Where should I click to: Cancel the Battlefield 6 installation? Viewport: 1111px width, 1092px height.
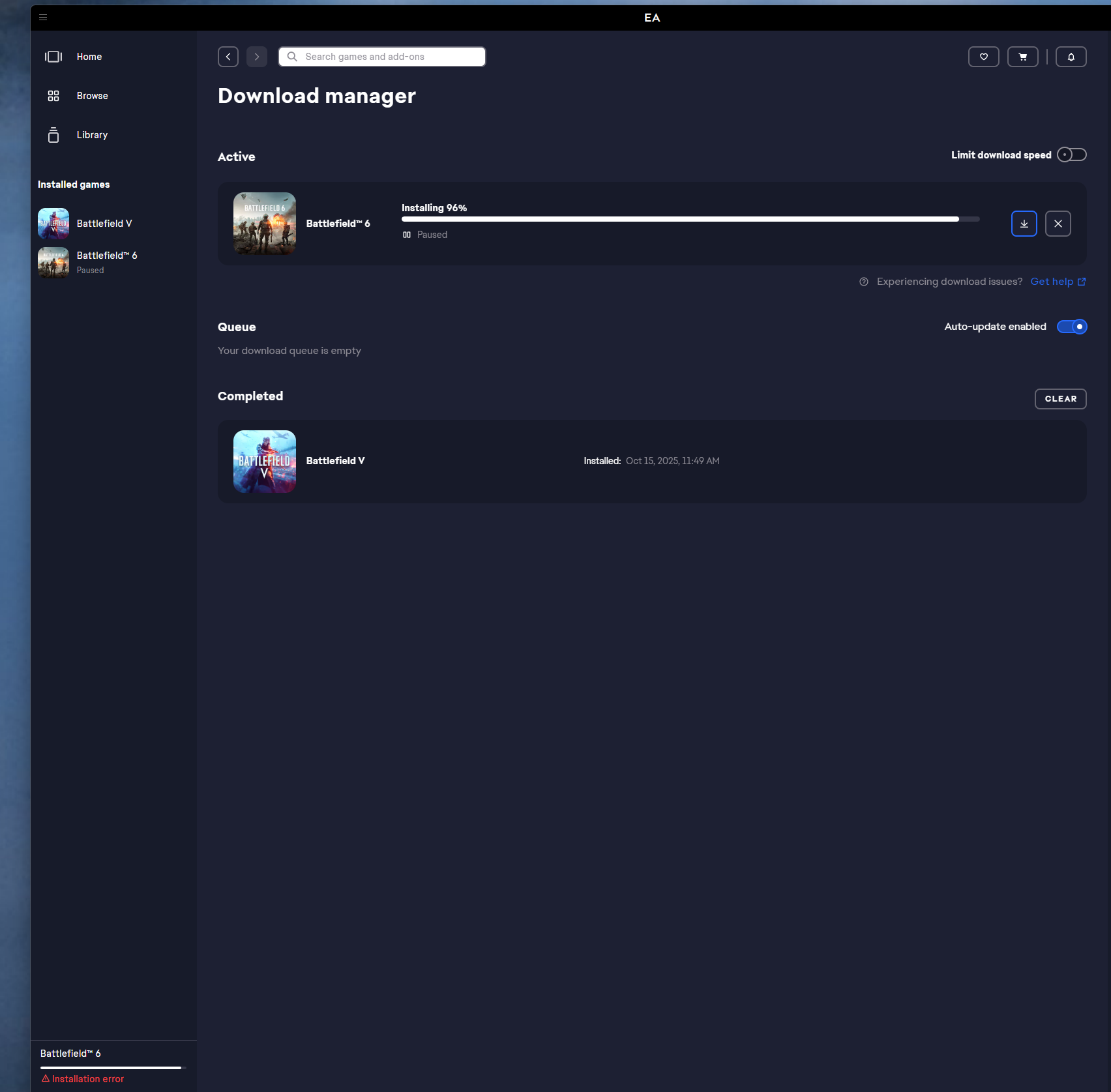(x=1058, y=224)
